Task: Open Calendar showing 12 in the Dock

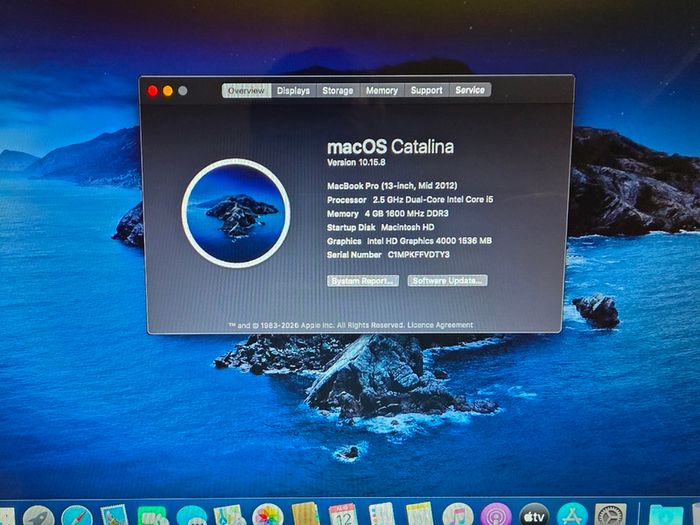Action: coord(343,515)
